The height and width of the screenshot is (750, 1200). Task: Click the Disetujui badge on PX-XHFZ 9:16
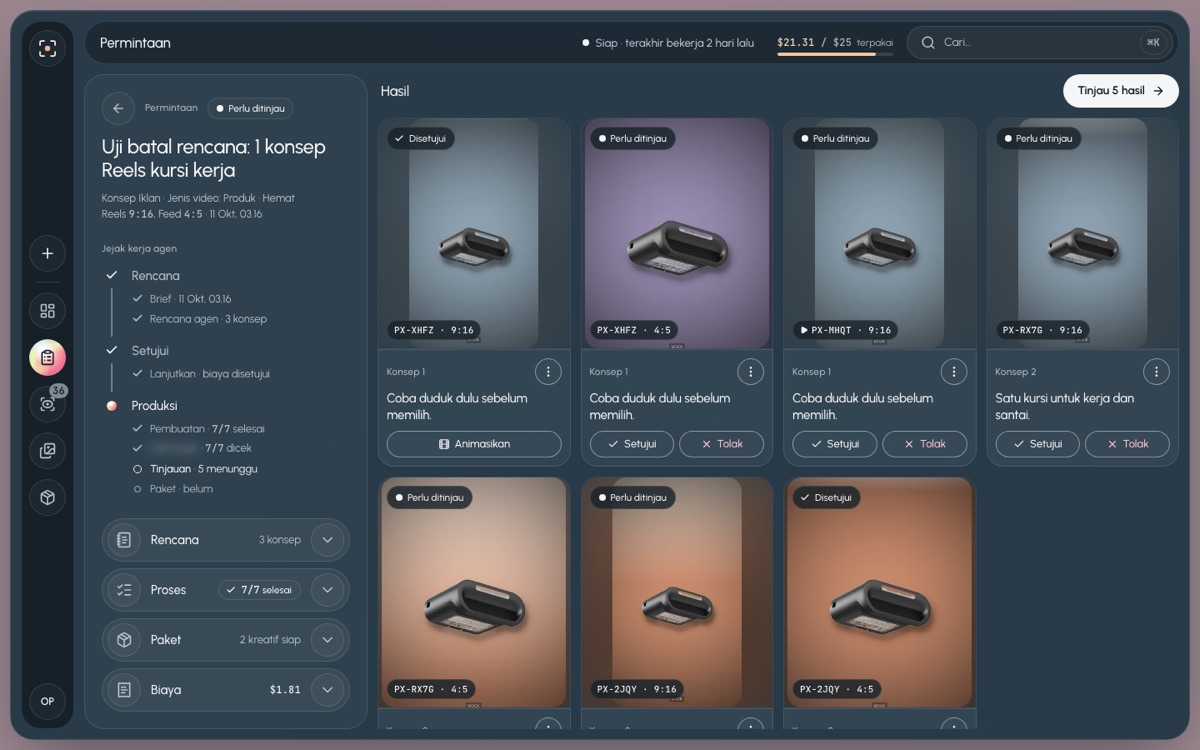coord(421,138)
